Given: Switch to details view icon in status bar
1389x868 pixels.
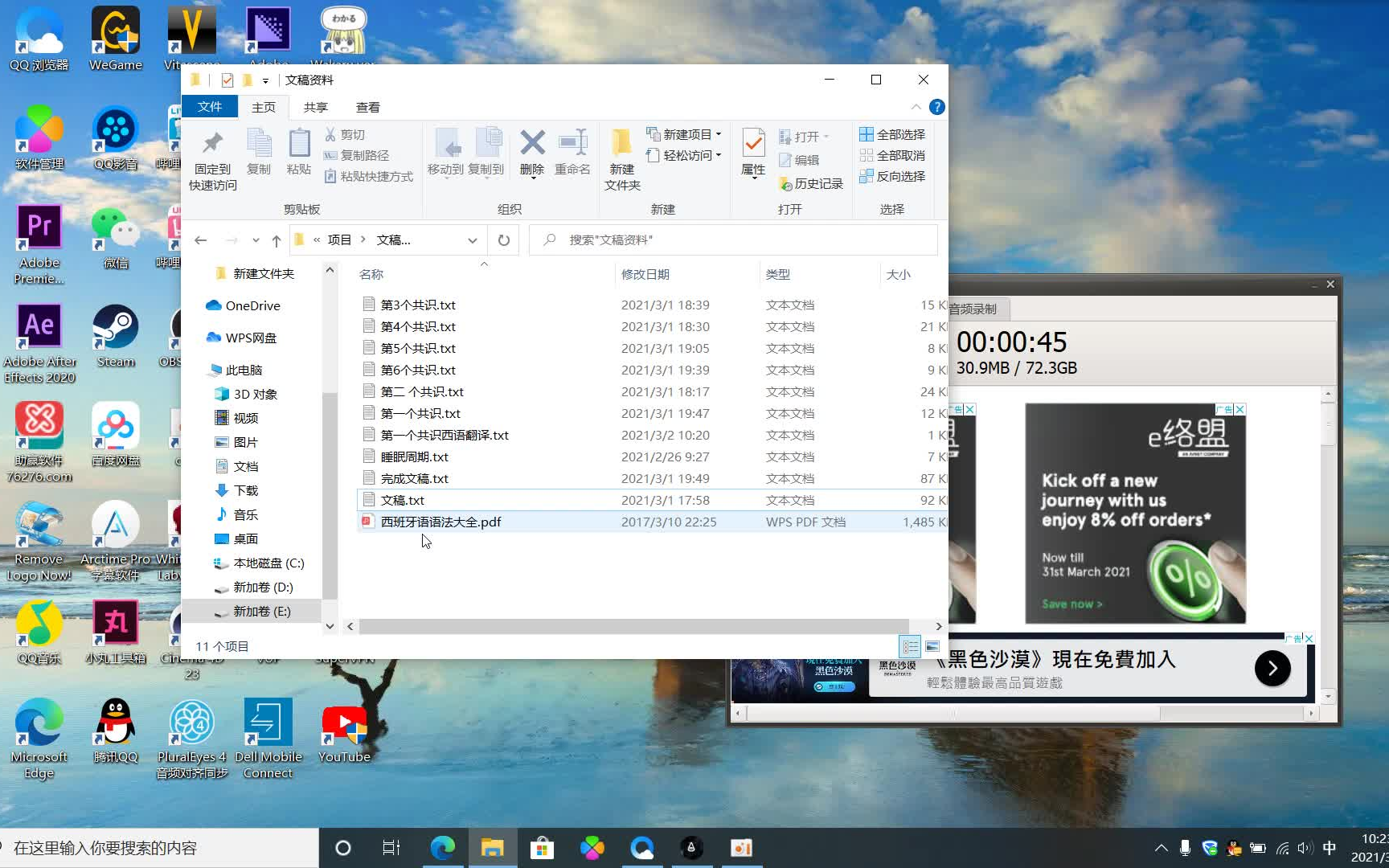Looking at the screenshot, I should pyautogui.click(x=911, y=645).
